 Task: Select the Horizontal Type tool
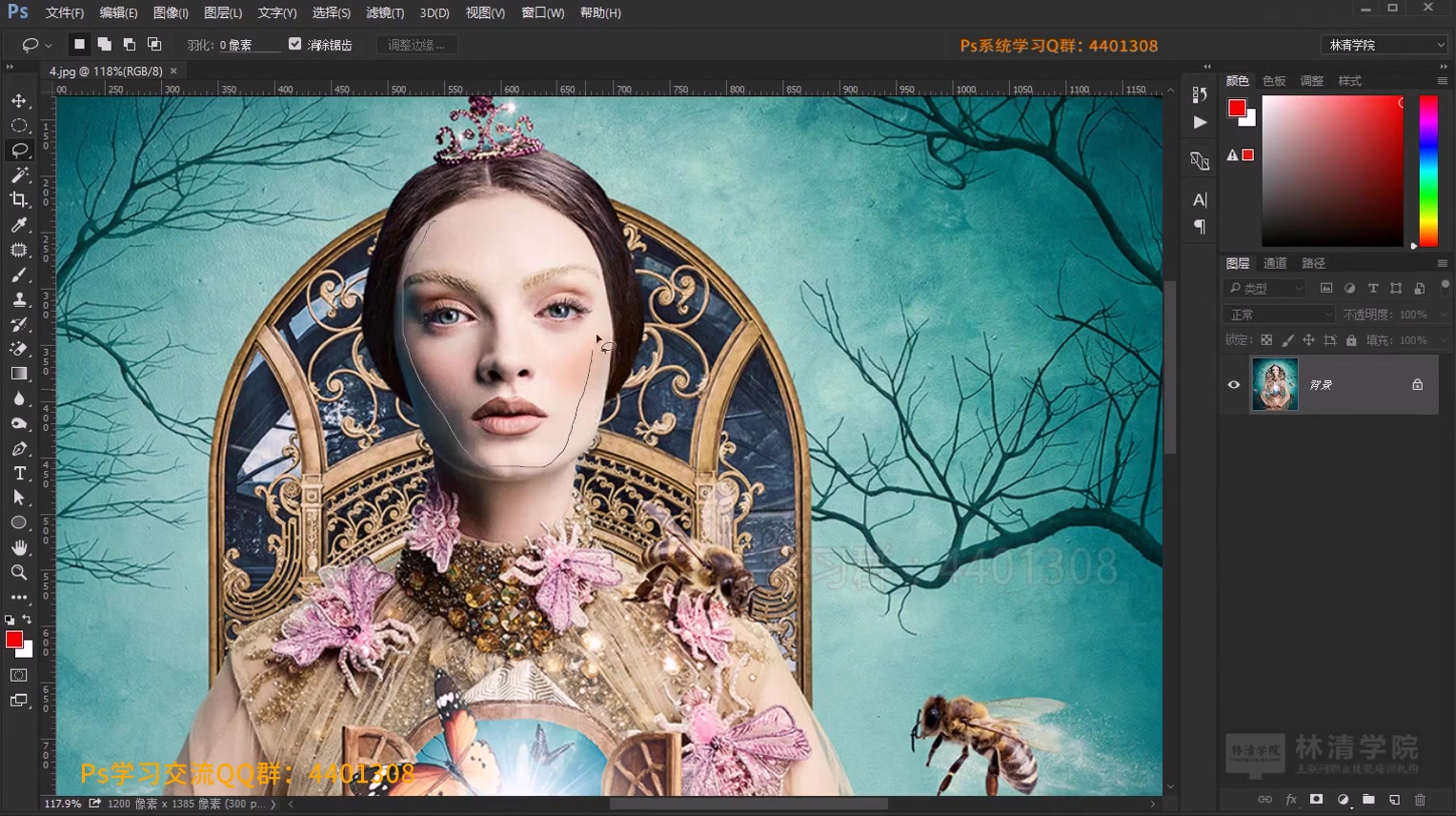click(x=19, y=473)
